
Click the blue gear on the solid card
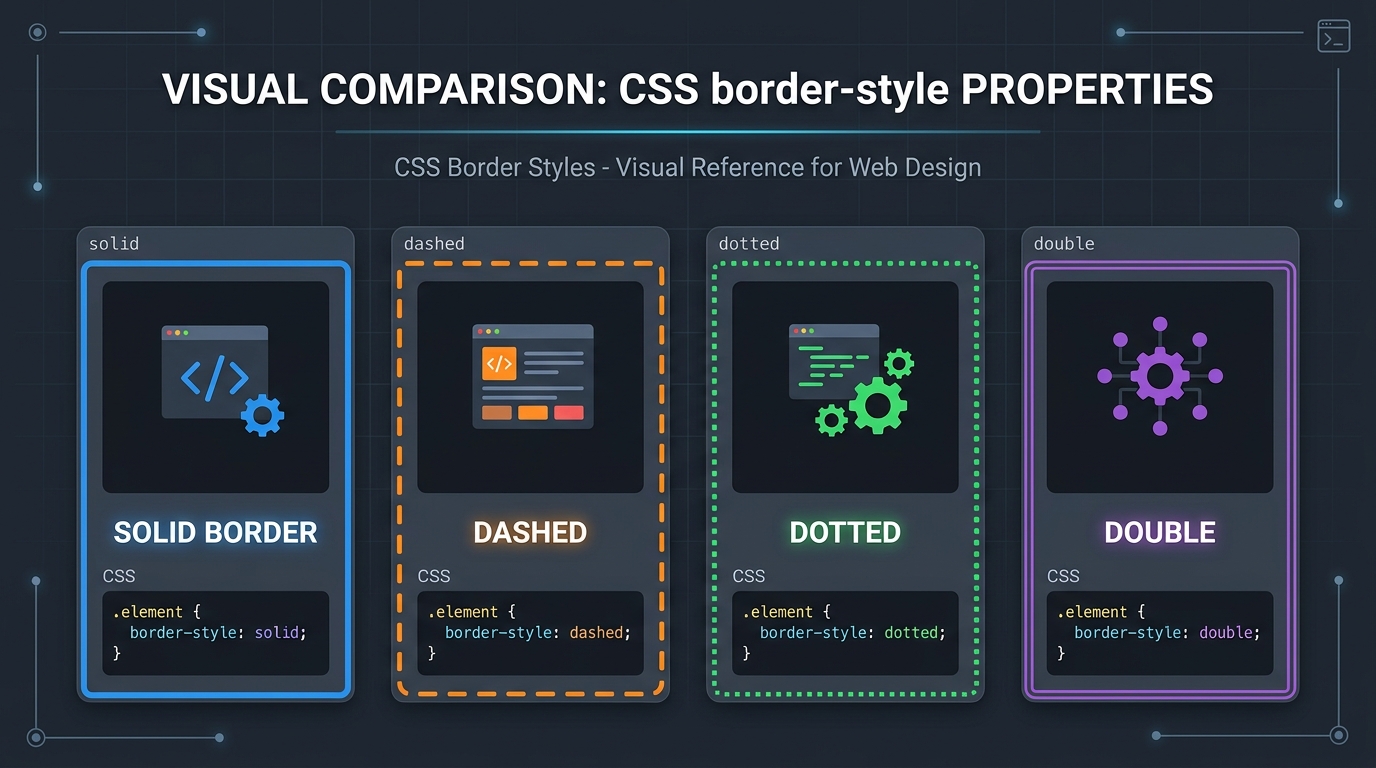(x=263, y=415)
